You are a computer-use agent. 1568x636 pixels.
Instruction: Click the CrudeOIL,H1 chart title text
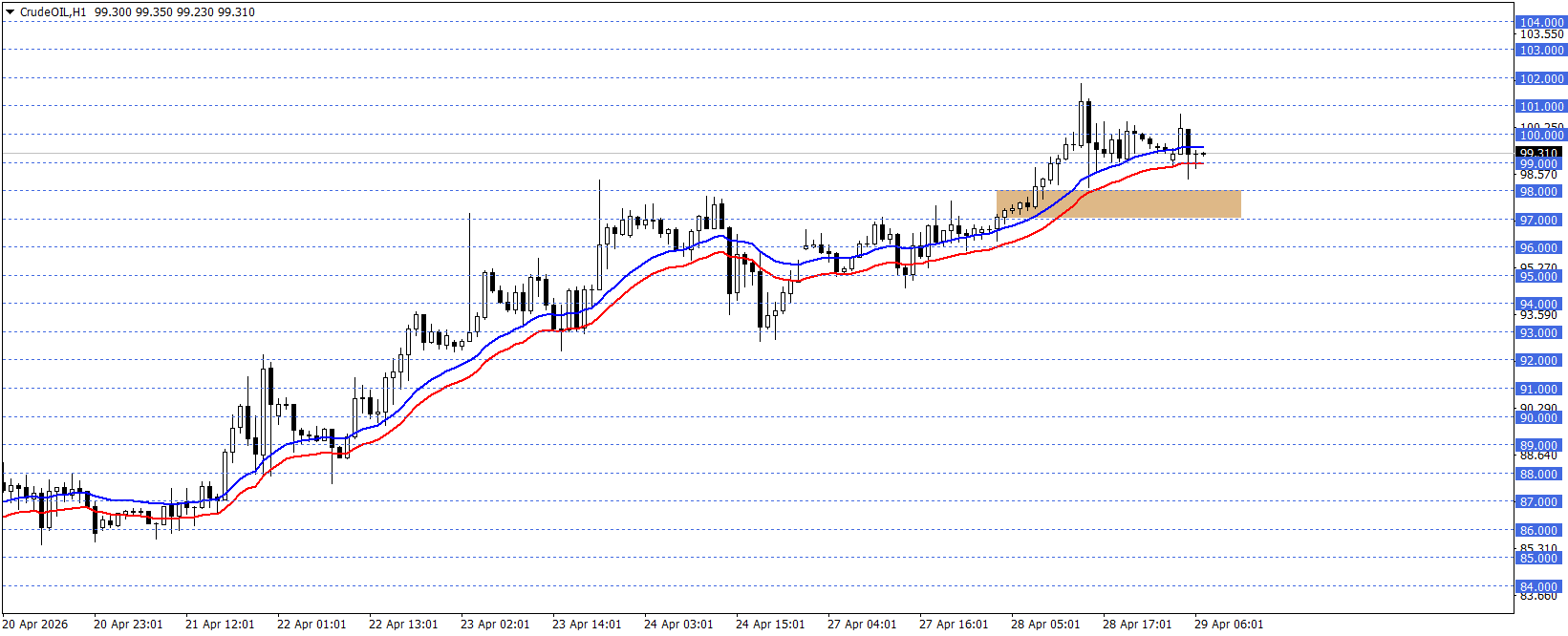click(x=53, y=12)
